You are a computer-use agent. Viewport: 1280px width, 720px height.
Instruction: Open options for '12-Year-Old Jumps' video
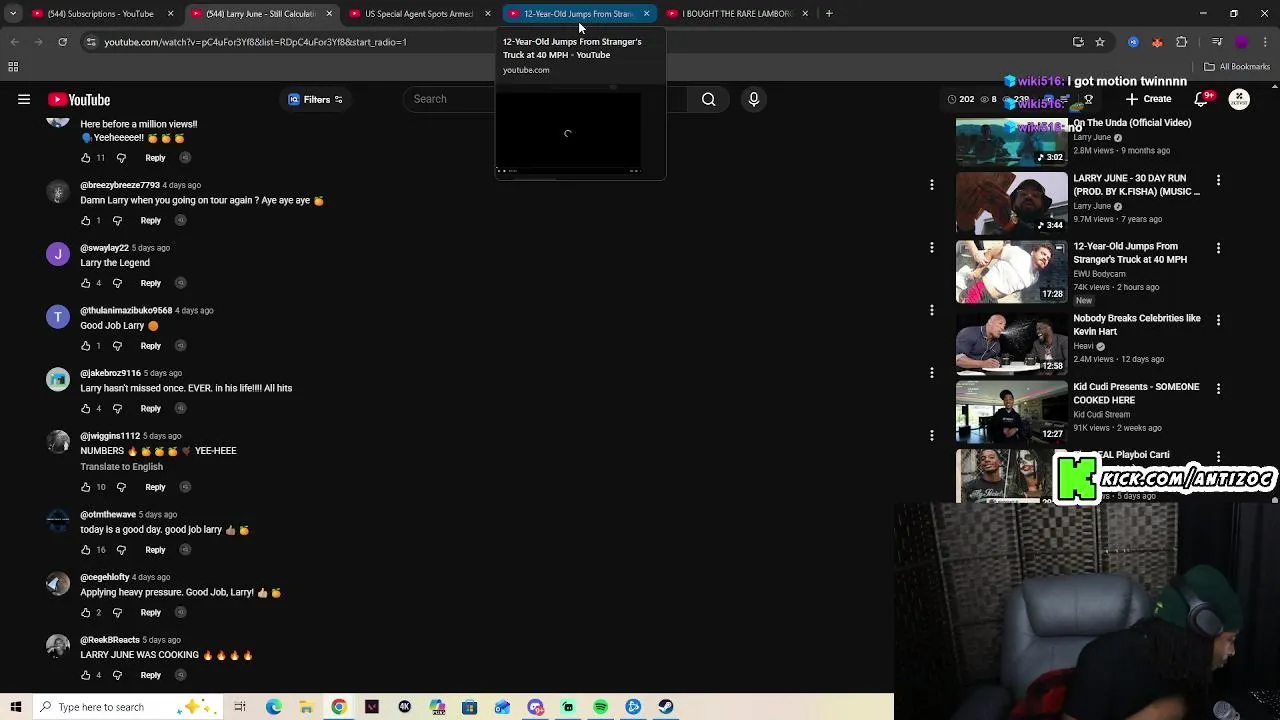pos(1218,248)
